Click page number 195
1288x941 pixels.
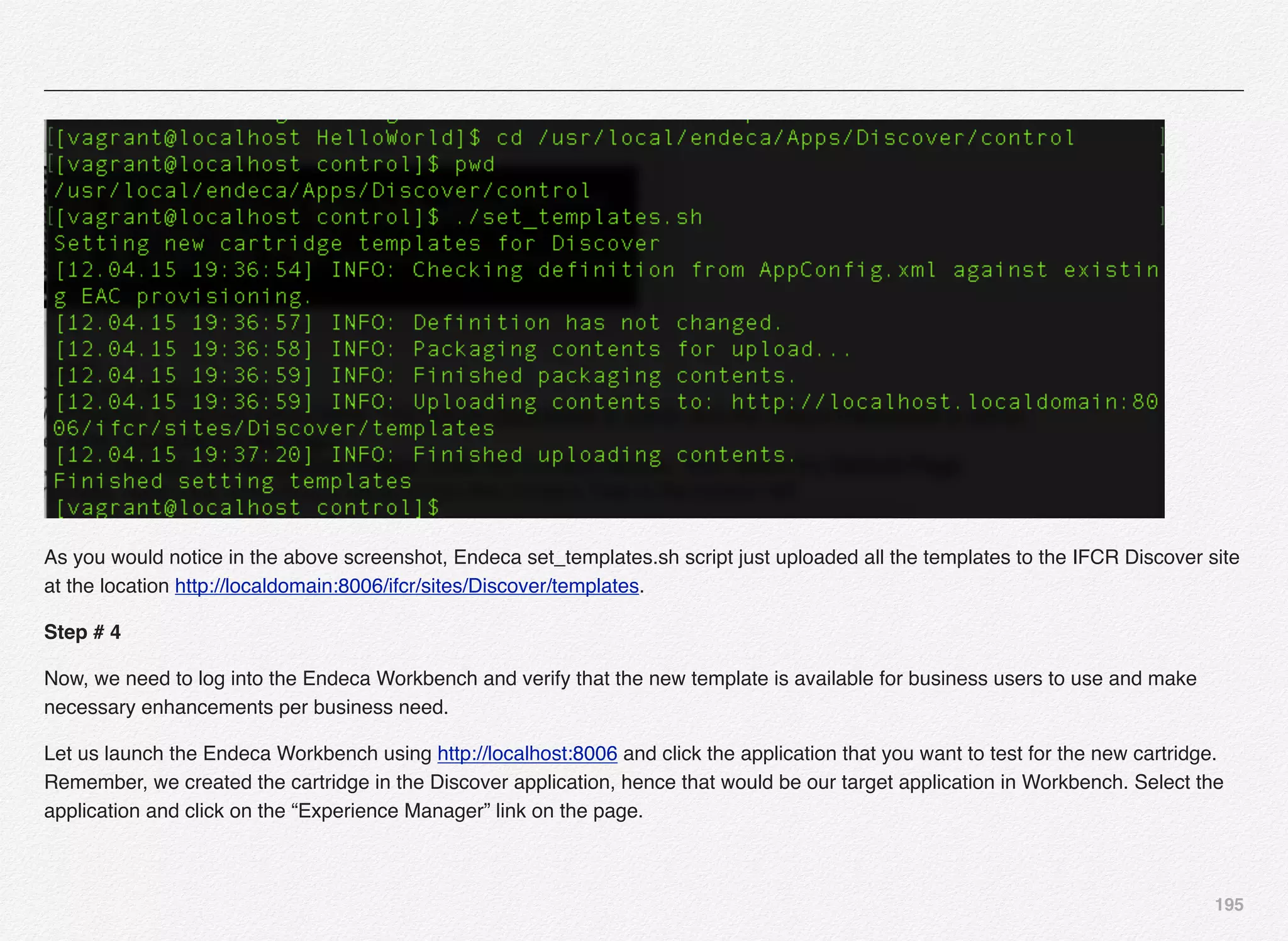pyautogui.click(x=1229, y=905)
